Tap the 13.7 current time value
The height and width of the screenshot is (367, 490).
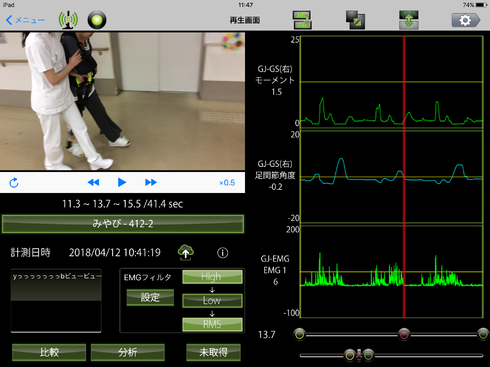[267, 334]
